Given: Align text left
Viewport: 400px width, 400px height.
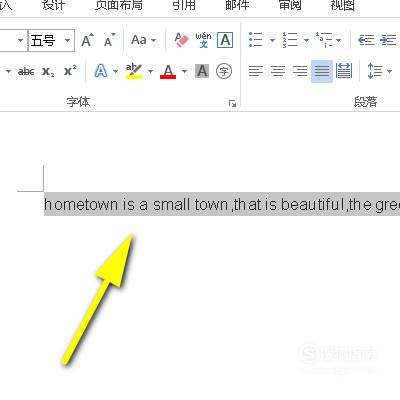Looking at the screenshot, I should (x=256, y=71).
